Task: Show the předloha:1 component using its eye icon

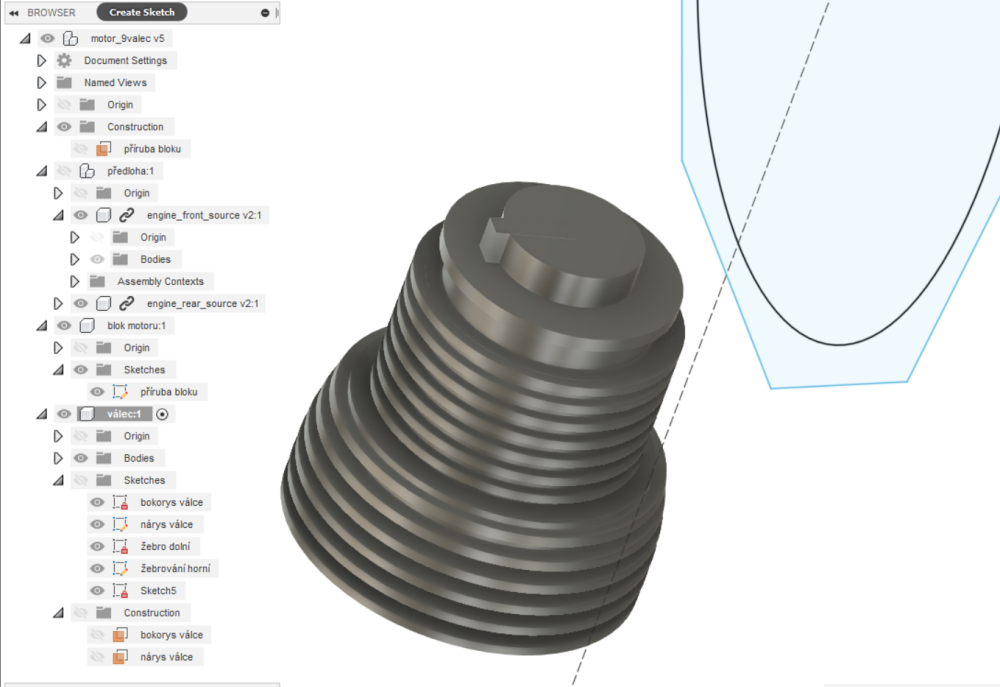Action: [64, 171]
